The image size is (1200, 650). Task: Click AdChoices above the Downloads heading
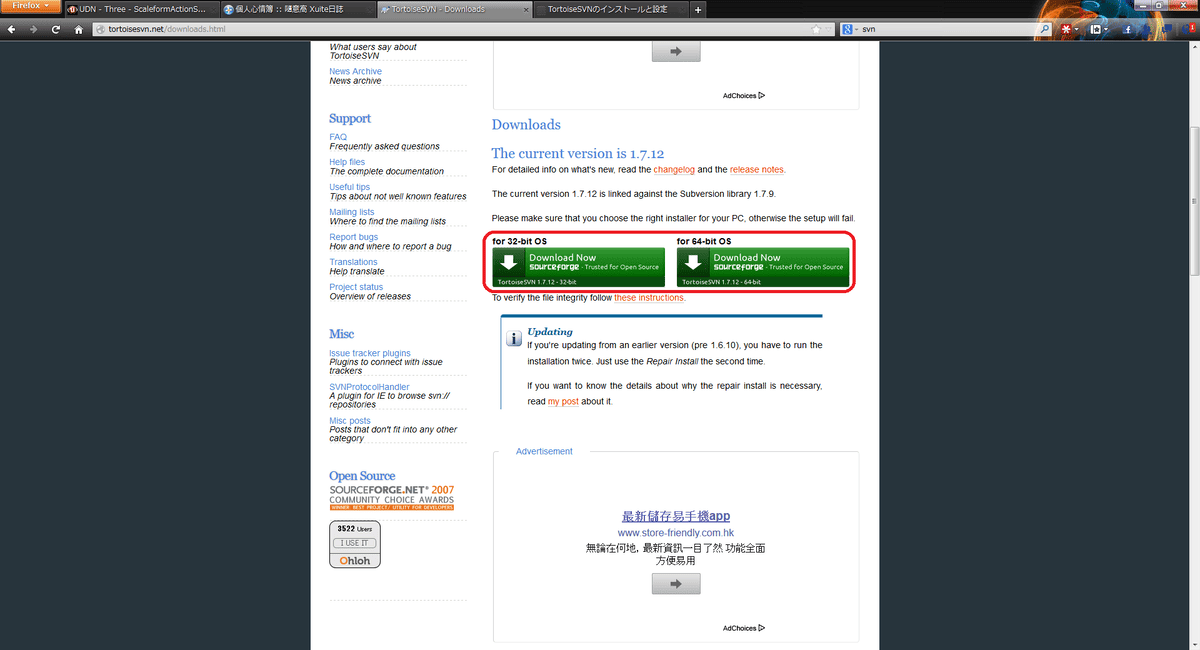coord(744,96)
